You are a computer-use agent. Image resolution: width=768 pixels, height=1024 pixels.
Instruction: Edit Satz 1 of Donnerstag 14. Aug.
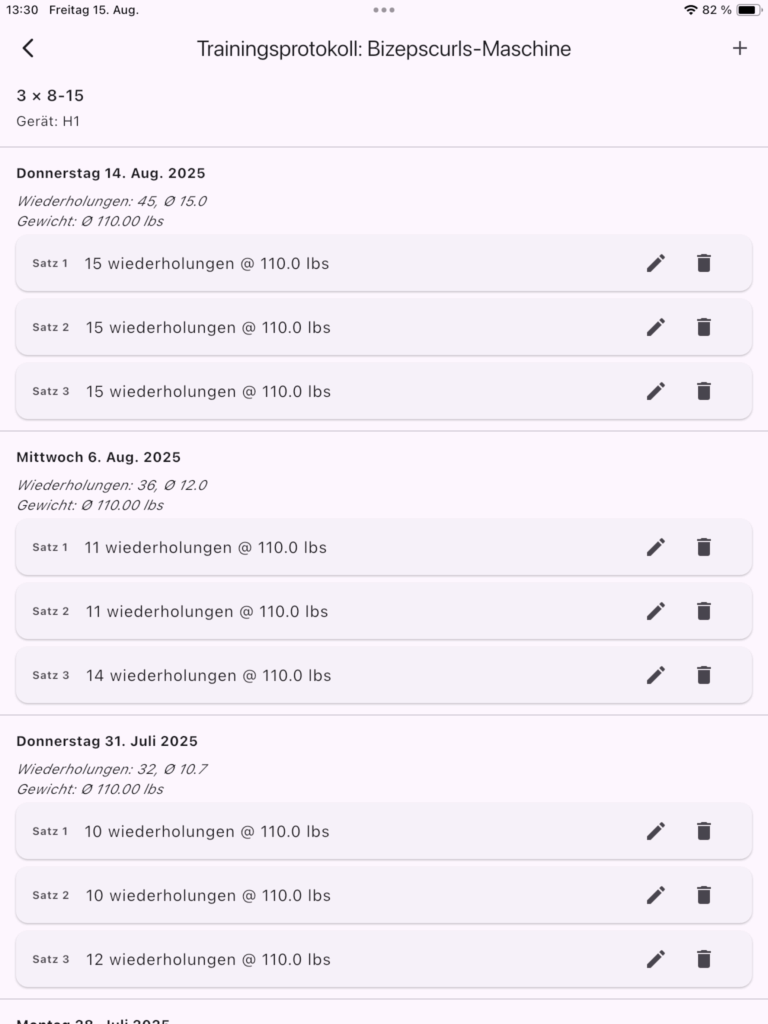[x=656, y=263]
